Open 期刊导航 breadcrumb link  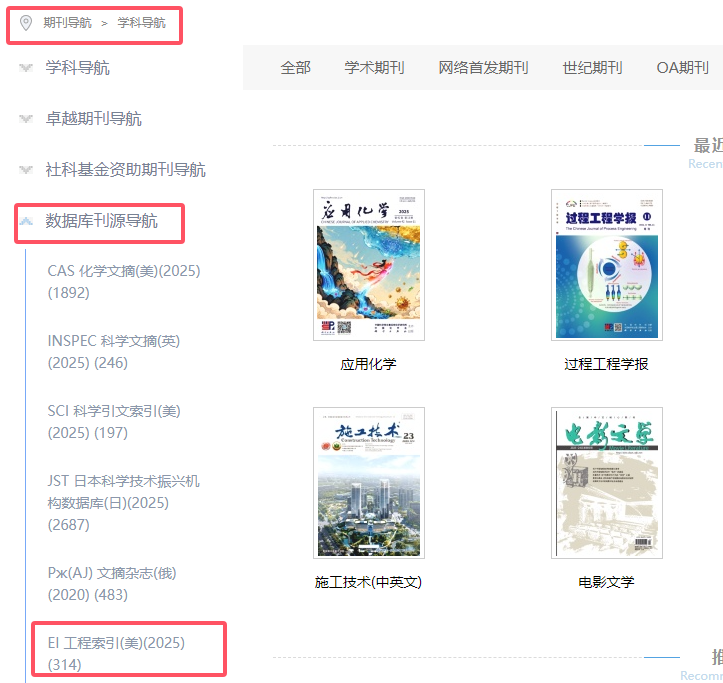click(67, 23)
